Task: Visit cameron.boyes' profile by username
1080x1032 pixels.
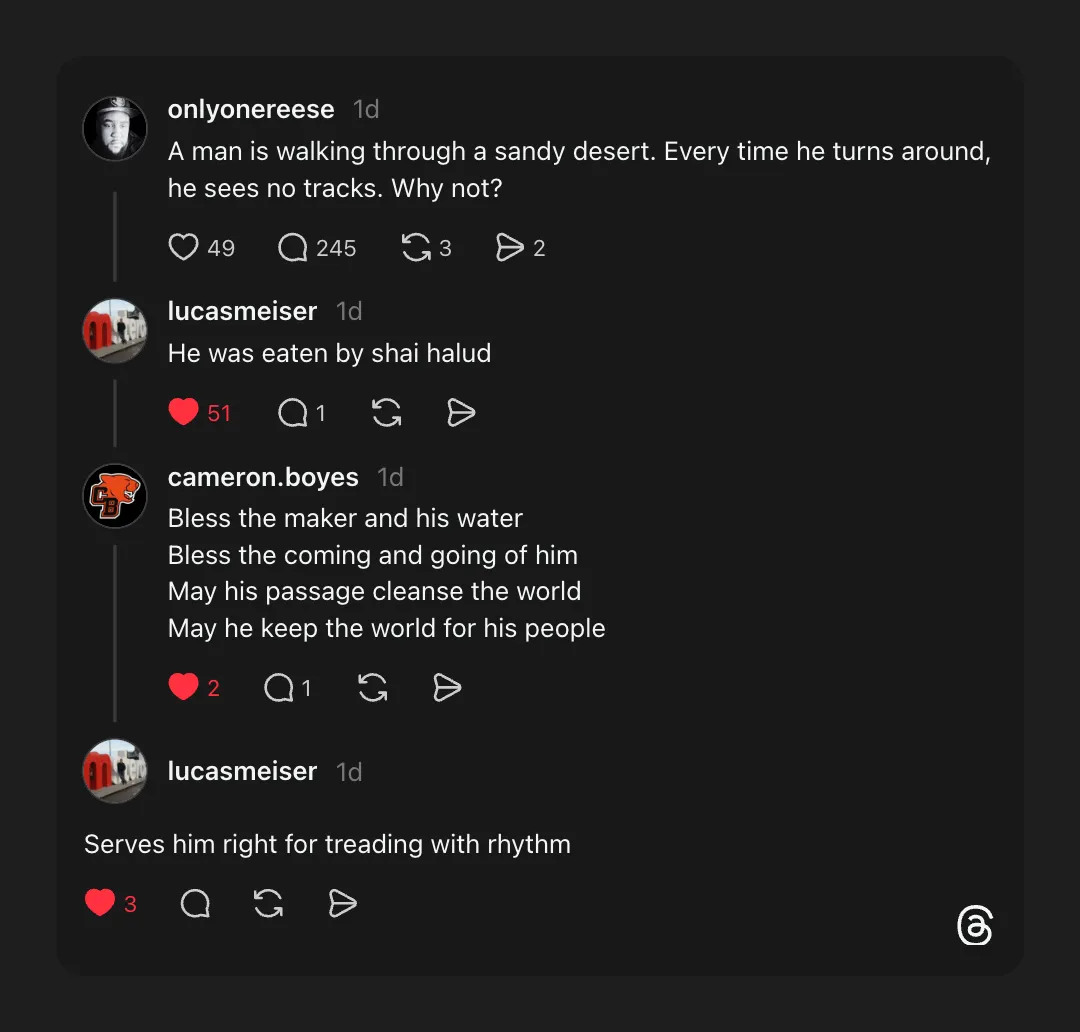Action: 263,477
